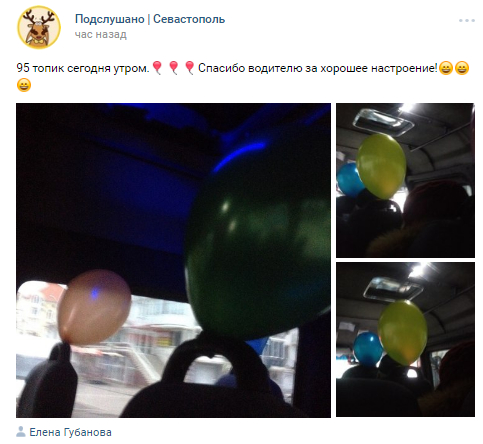Screen dimensions: 483x444
Task: Open author profile Елена Губанова
Action: [70, 432]
